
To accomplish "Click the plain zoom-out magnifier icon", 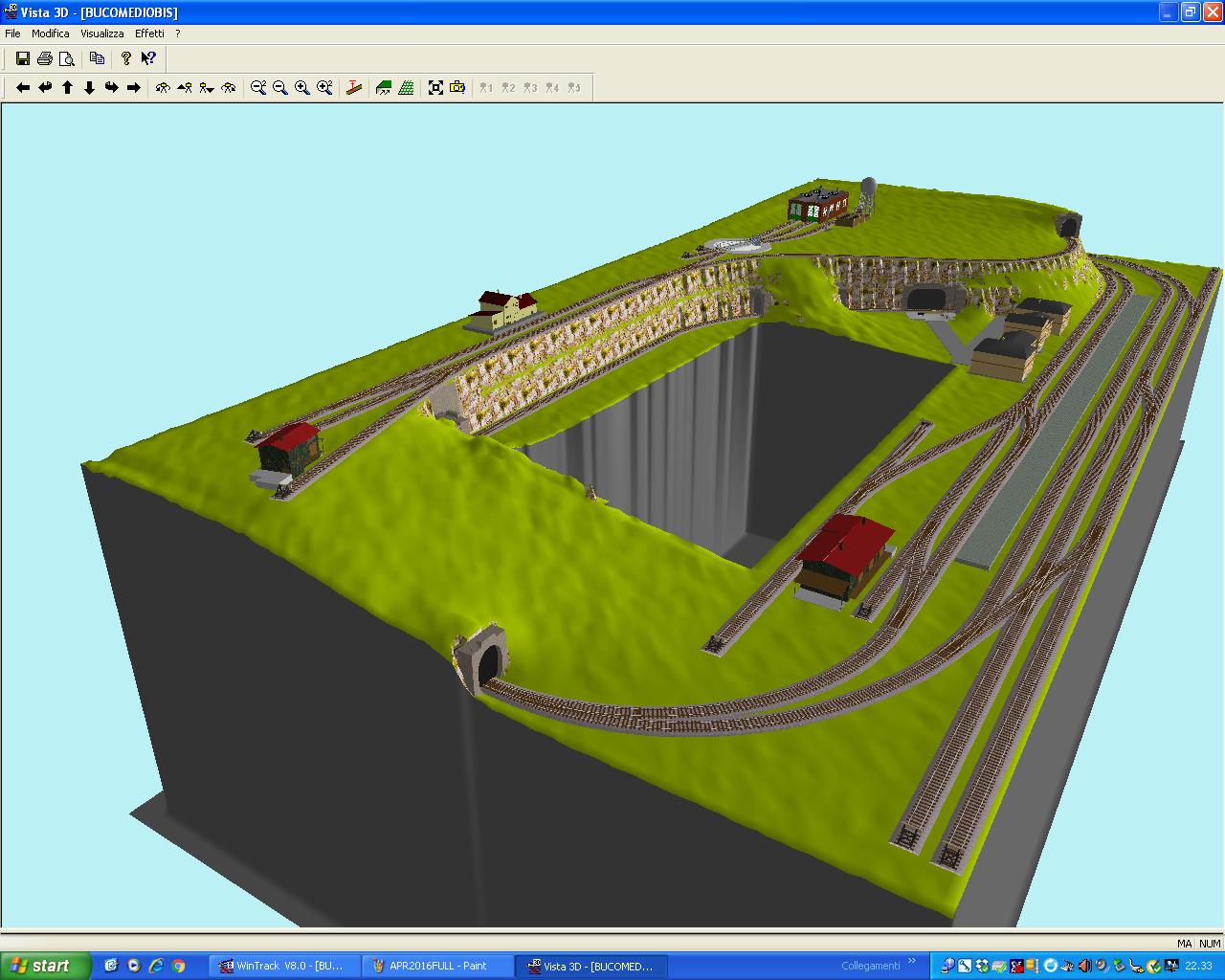I will click(x=280, y=88).
